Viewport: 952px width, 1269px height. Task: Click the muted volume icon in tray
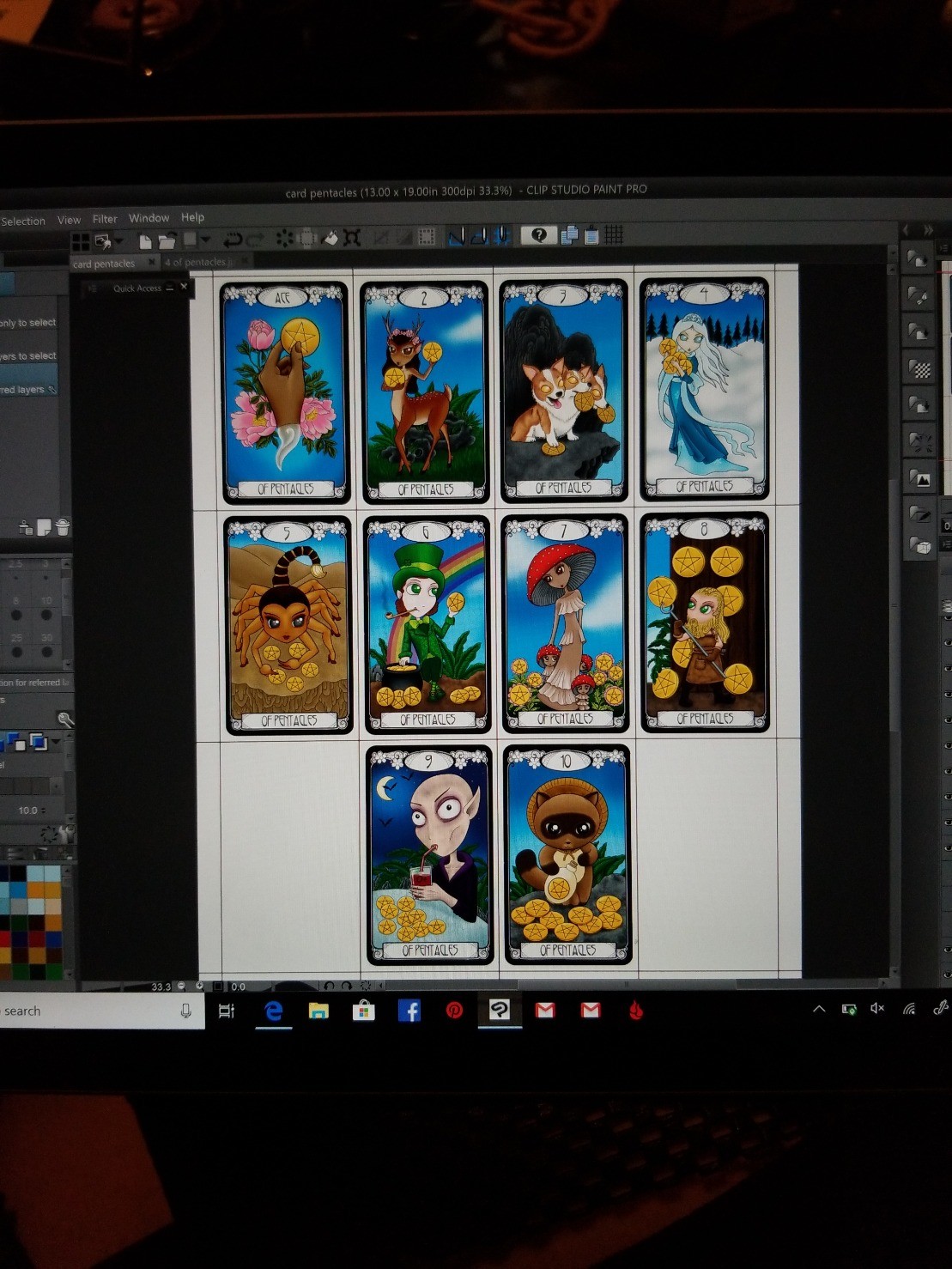point(876,1009)
